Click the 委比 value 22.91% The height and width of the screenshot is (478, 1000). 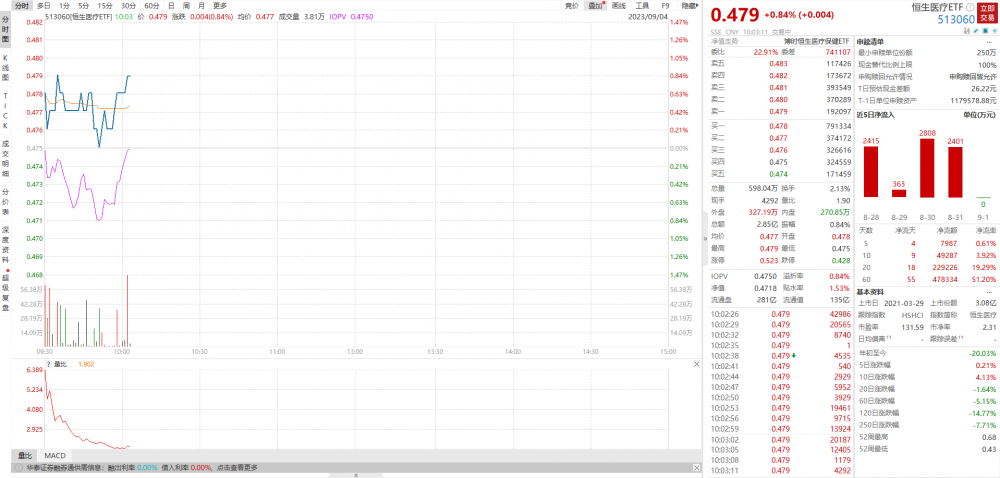pyautogui.click(x=765, y=52)
